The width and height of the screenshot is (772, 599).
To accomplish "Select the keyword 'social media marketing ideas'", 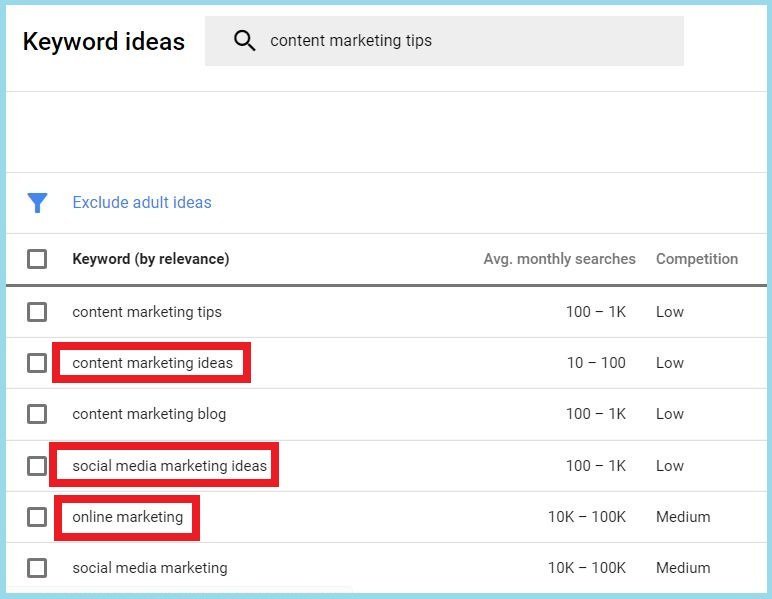I will tap(169, 466).
